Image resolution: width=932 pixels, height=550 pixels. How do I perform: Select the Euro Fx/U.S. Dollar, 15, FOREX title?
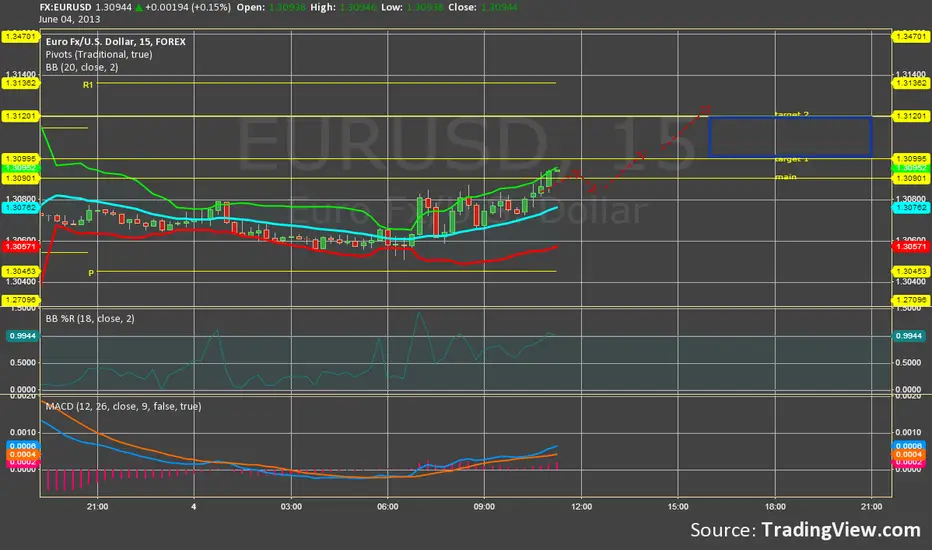tap(115, 42)
